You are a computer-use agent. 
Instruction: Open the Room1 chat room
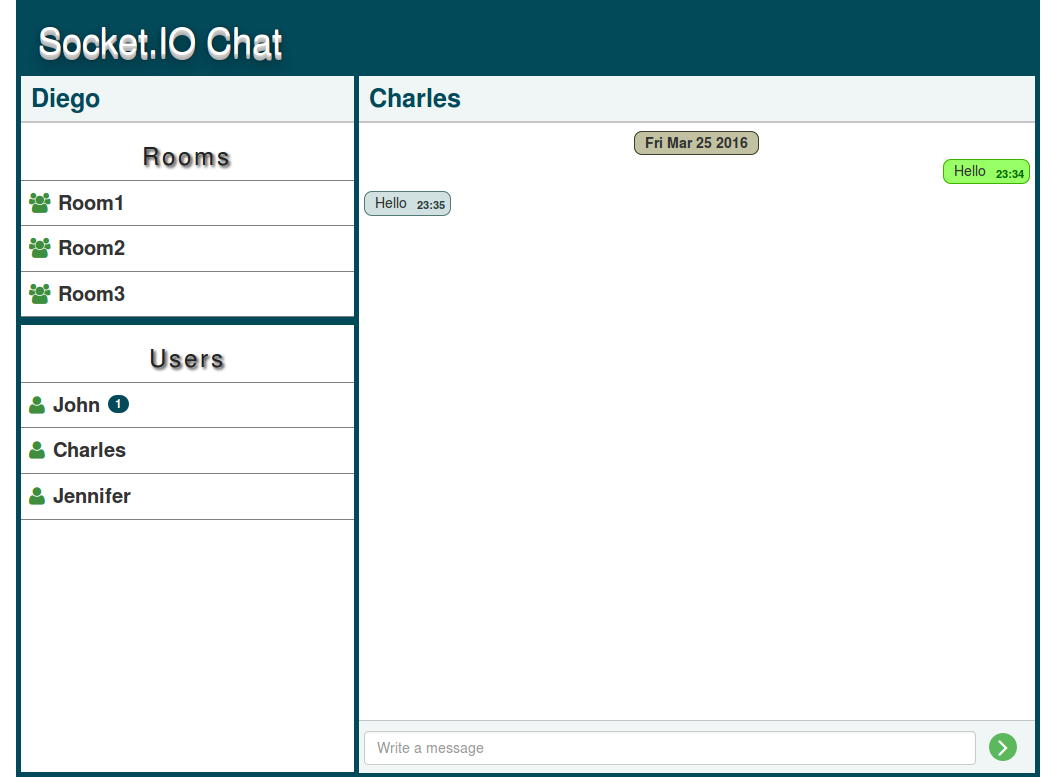tap(187, 203)
